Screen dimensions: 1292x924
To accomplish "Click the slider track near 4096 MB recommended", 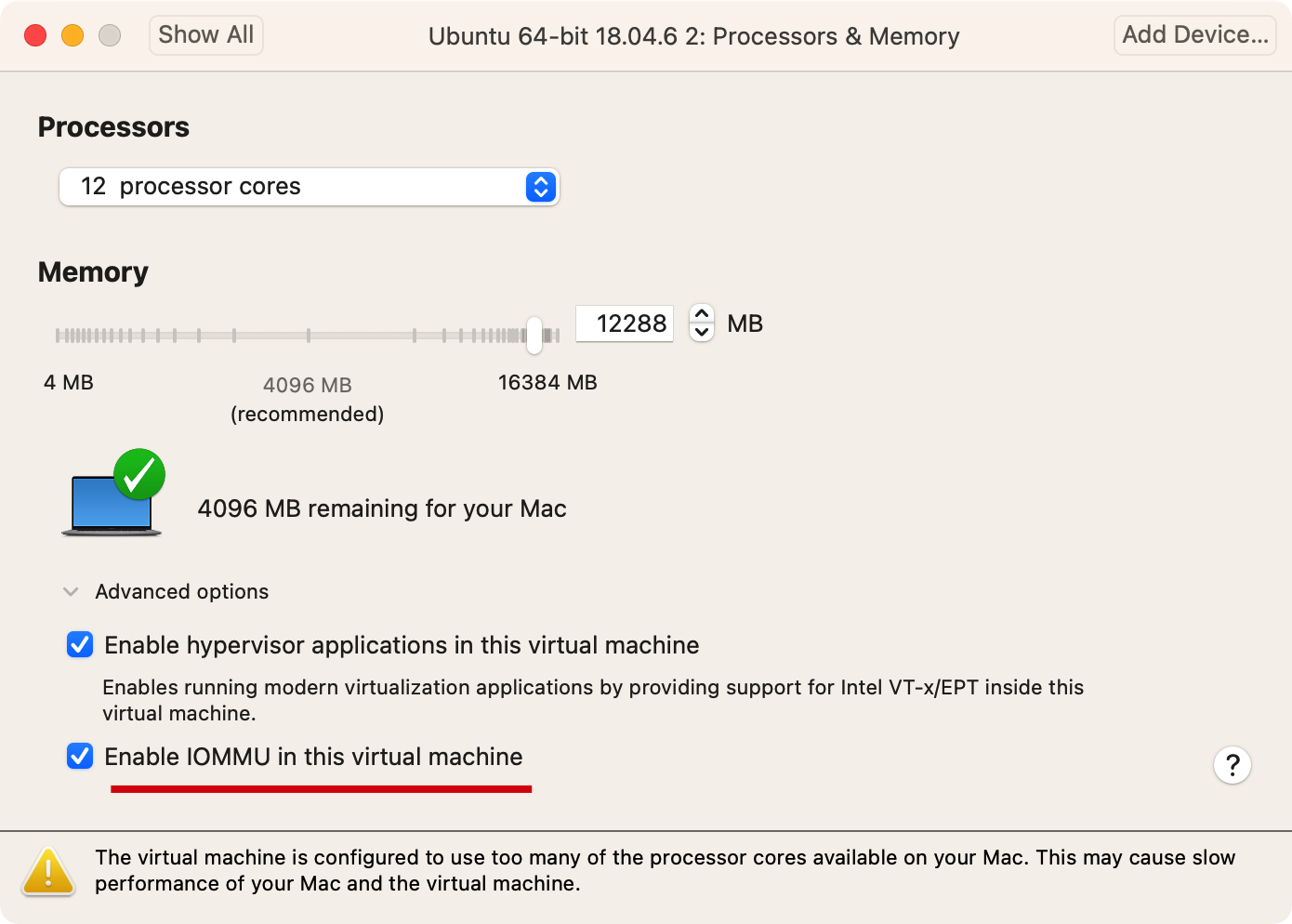I will click(x=308, y=336).
